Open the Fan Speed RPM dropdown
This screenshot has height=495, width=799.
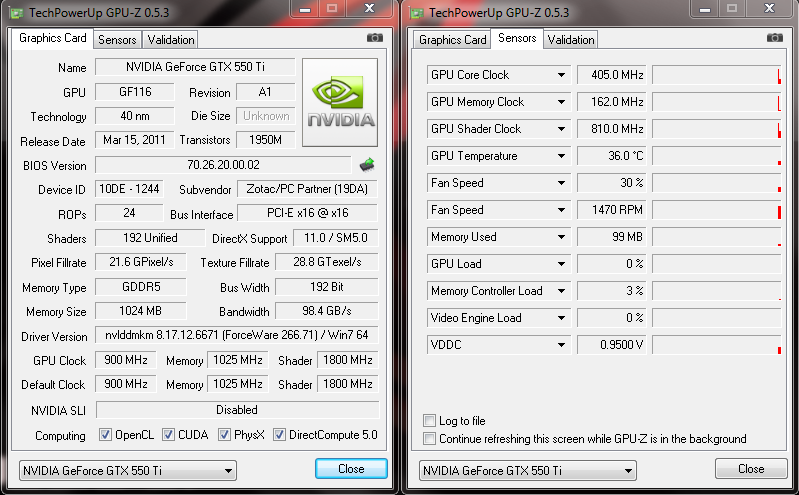point(561,210)
